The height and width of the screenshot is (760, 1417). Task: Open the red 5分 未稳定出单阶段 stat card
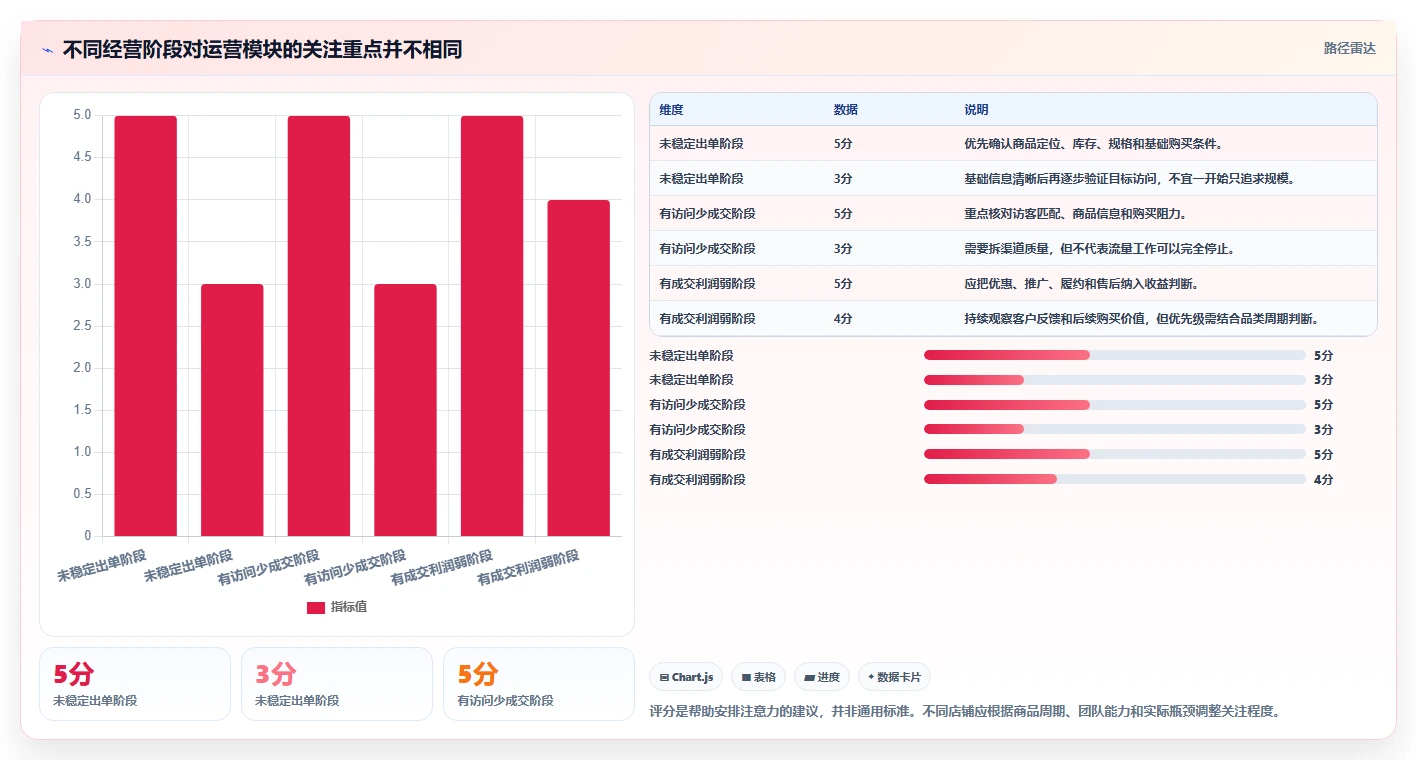[135, 684]
